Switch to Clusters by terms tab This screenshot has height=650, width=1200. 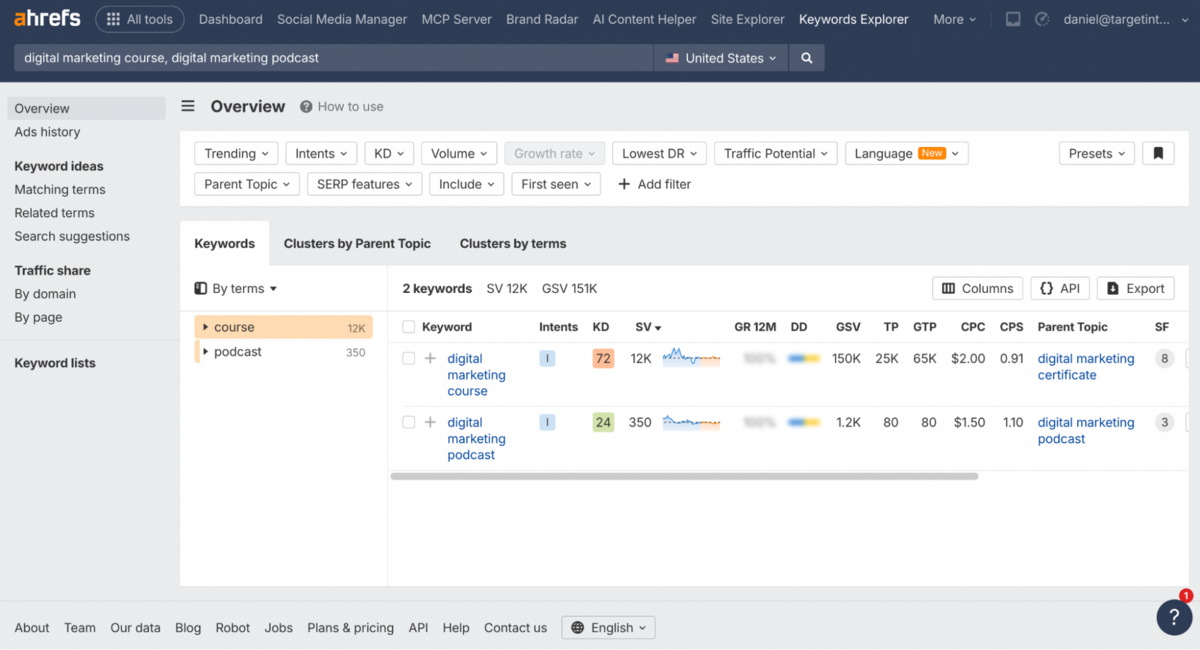513,243
